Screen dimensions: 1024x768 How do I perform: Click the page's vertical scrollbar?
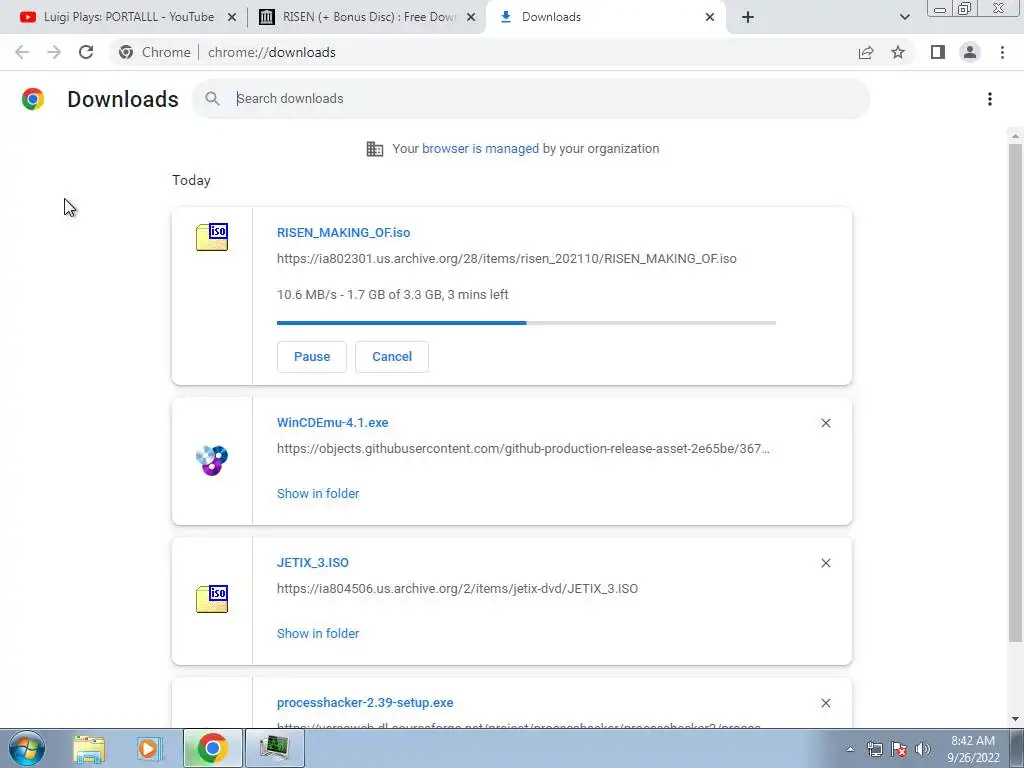click(1015, 392)
